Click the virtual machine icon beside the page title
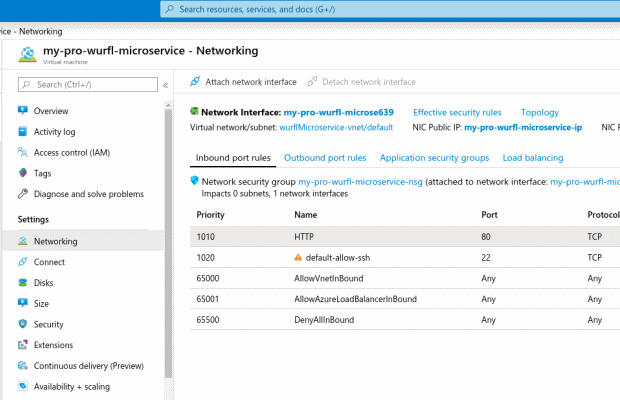 coord(27,55)
